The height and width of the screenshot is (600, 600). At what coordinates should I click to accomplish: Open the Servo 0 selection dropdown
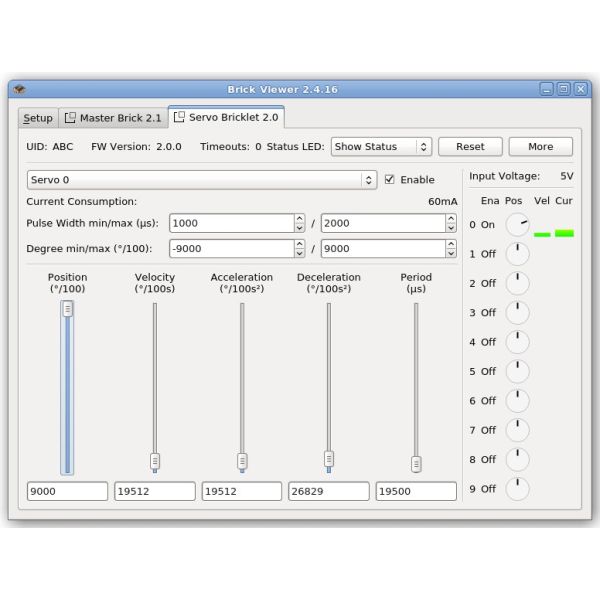[202, 180]
